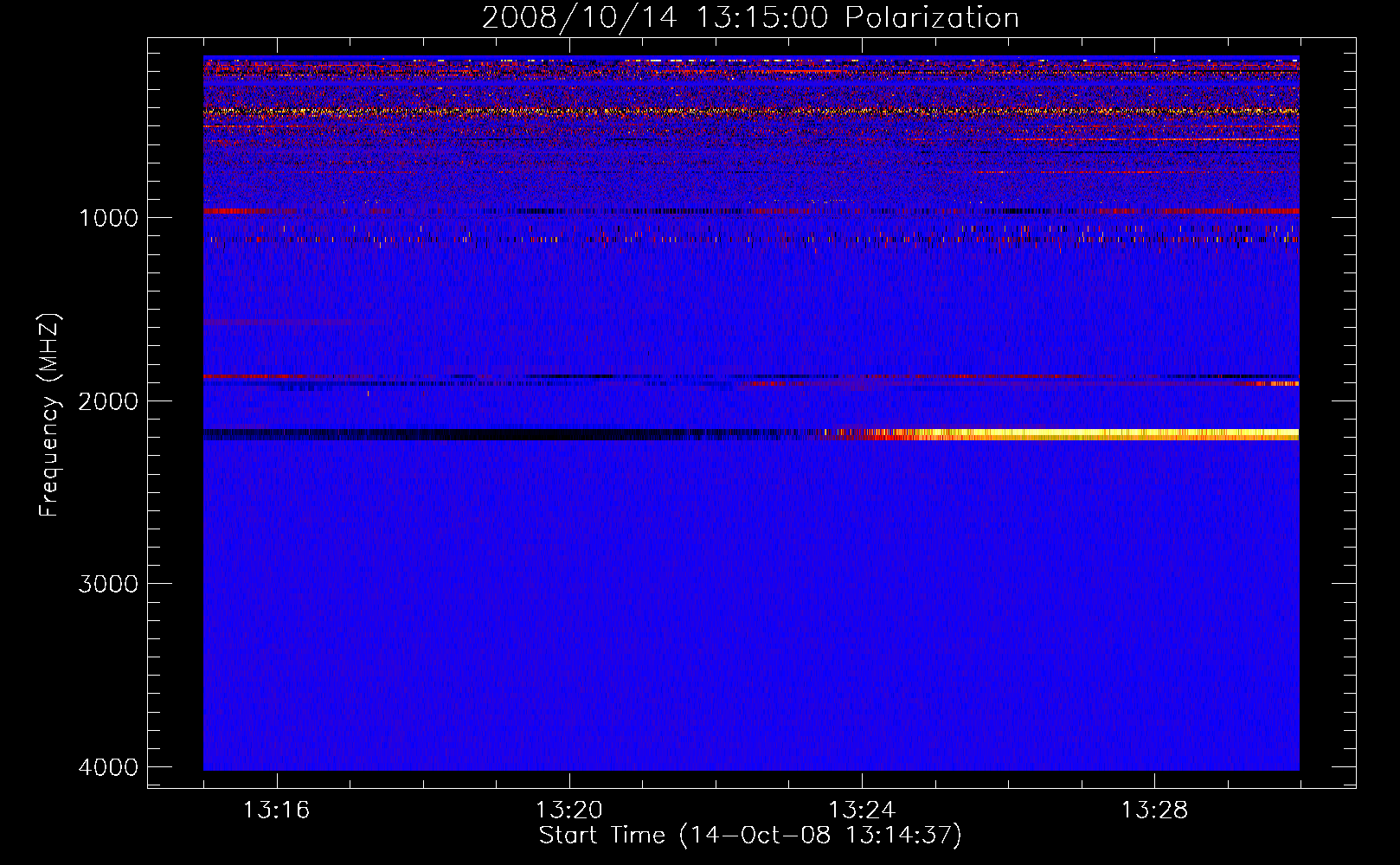Screen dimensions: 1400x865
Task: Select the 4000 frequency tick label
Action: (108, 767)
